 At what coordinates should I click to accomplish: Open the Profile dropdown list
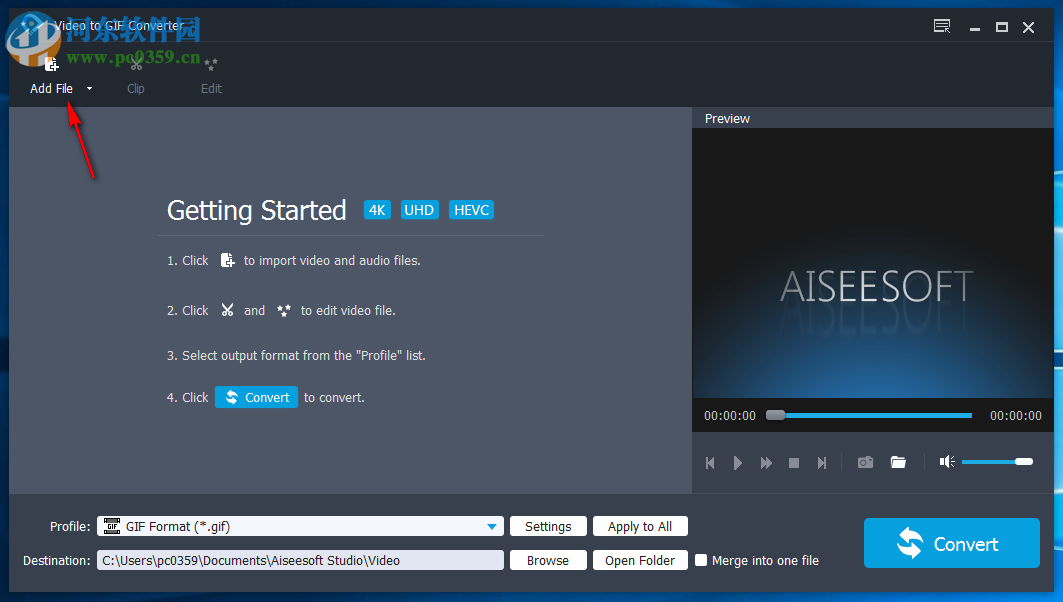(491, 526)
